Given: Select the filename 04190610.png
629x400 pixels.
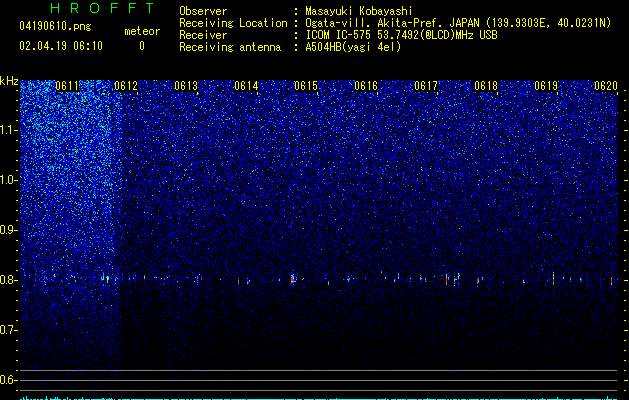Looking at the screenshot, I should 55,27.
